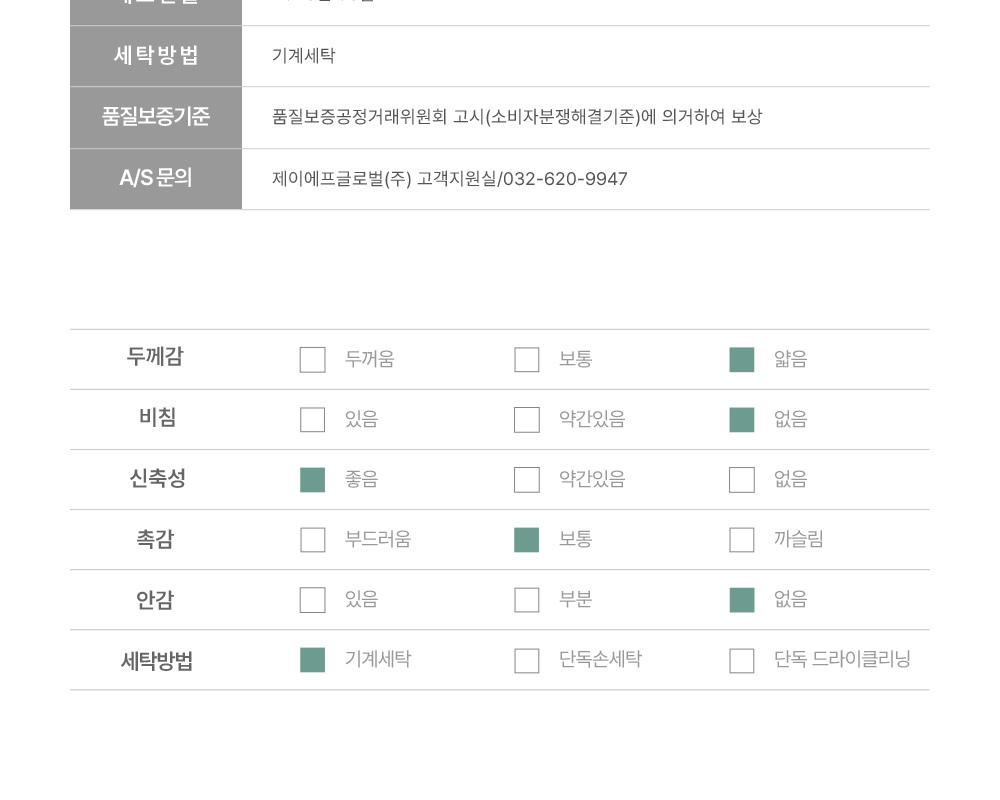
Task: Check the 있음 box for 비침
Action: tap(312, 420)
